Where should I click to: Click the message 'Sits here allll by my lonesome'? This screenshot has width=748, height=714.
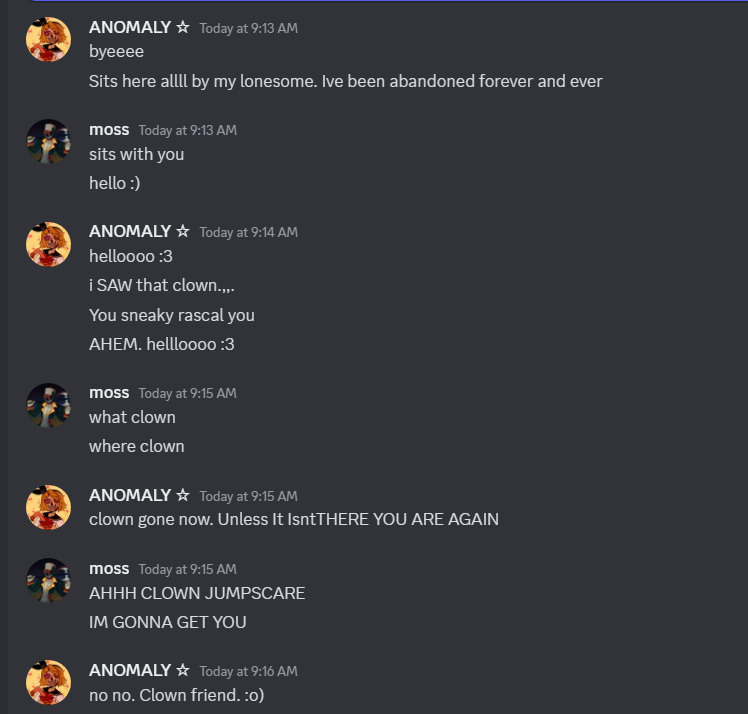coord(345,81)
